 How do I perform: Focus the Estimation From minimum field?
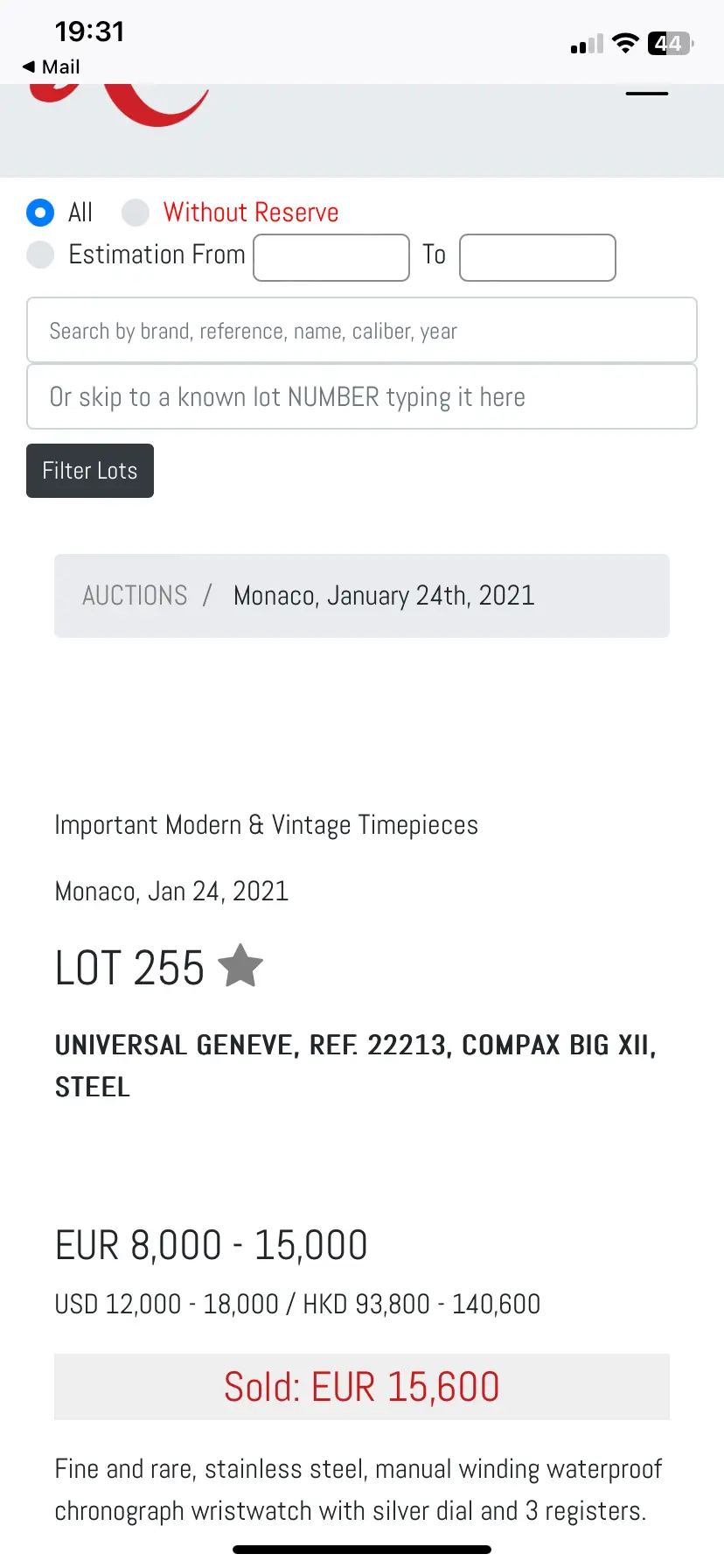click(331, 257)
